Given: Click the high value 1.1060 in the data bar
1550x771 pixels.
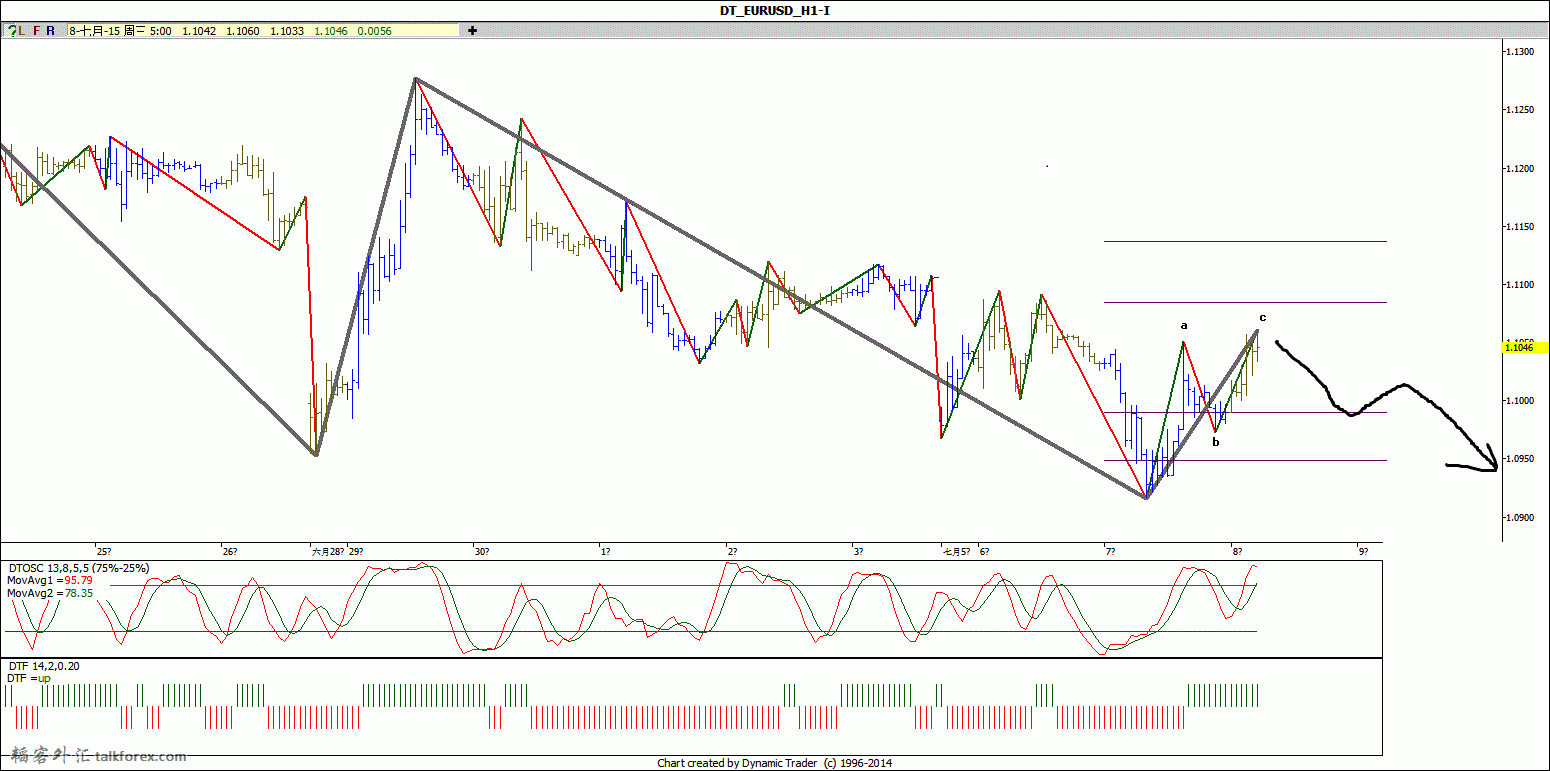Looking at the screenshot, I should 243,31.
